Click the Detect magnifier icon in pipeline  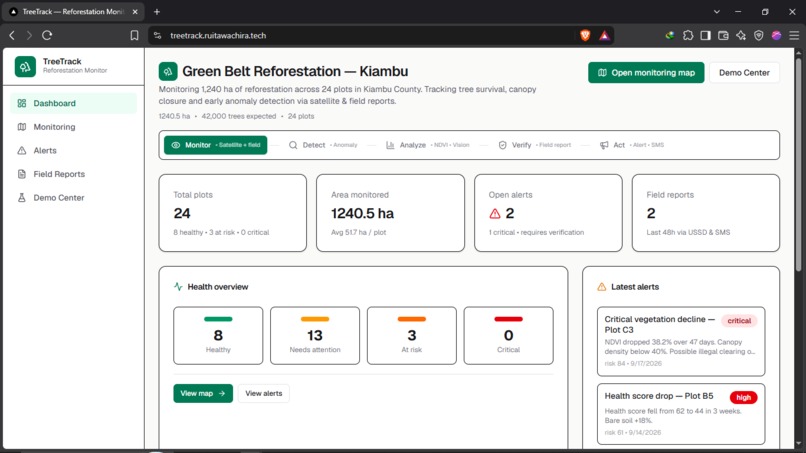tap(293, 145)
